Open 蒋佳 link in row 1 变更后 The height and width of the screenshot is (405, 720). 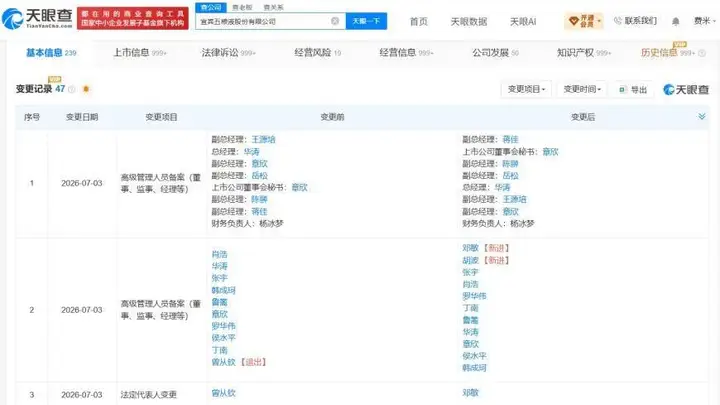coord(510,140)
